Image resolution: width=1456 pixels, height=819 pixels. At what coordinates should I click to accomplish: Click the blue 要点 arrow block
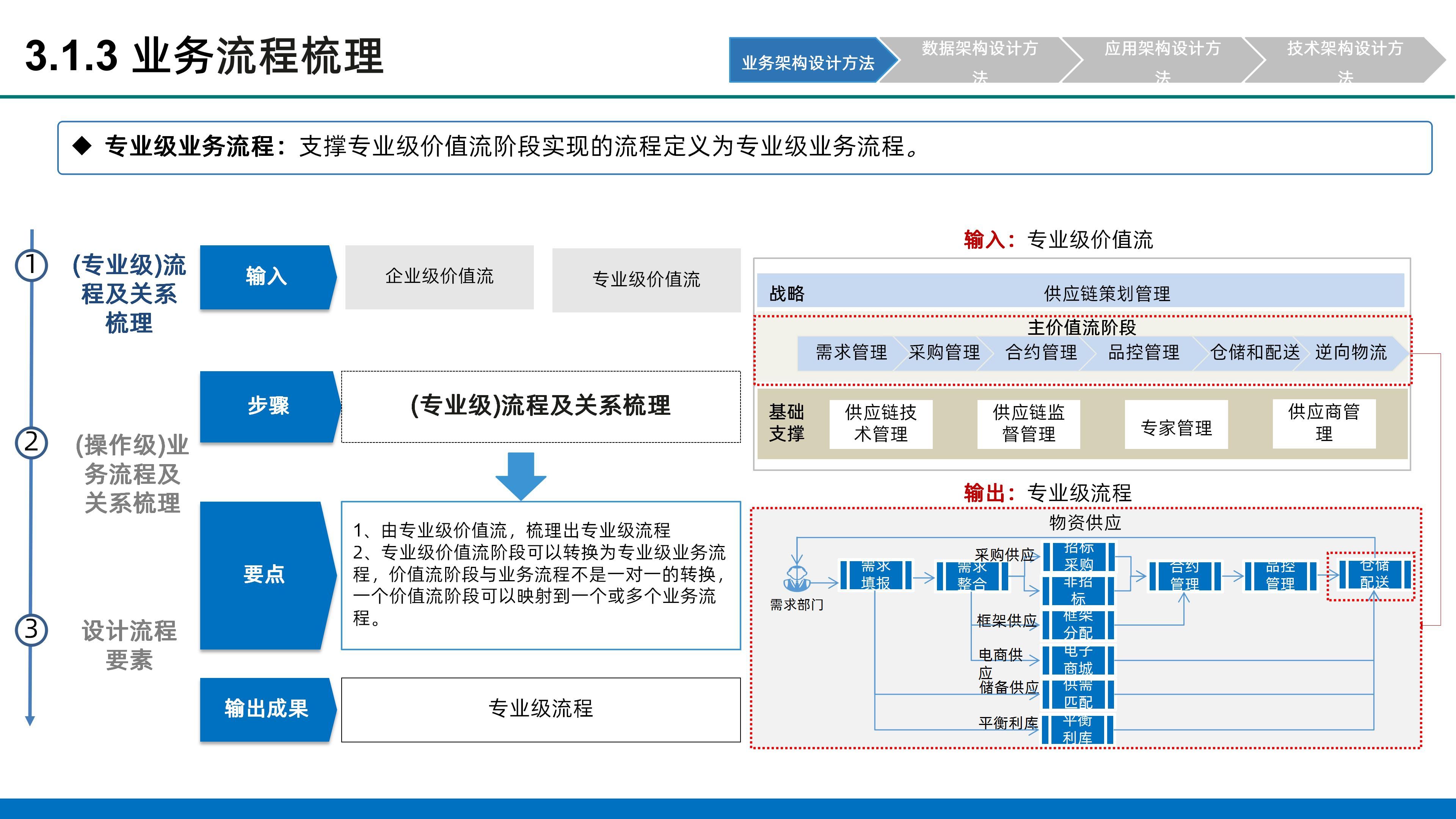click(x=268, y=576)
